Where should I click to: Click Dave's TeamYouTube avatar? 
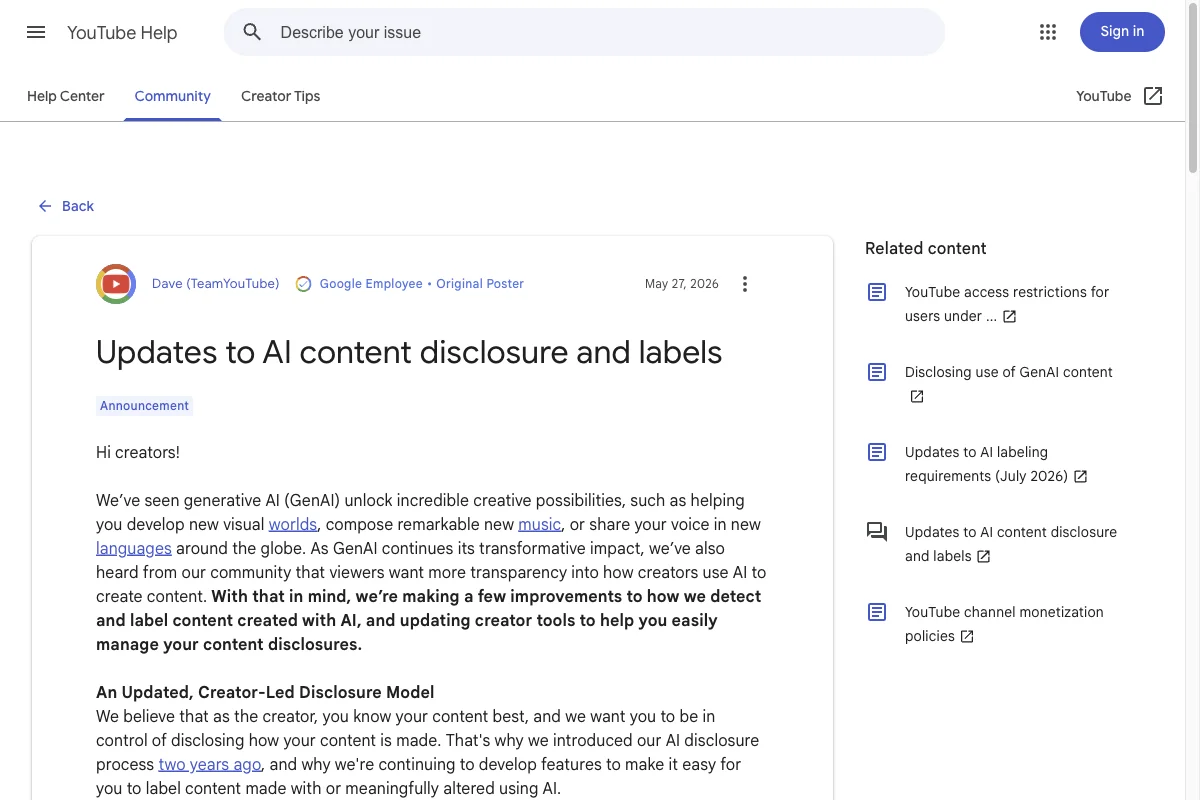pyautogui.click(x=116, y=284)
